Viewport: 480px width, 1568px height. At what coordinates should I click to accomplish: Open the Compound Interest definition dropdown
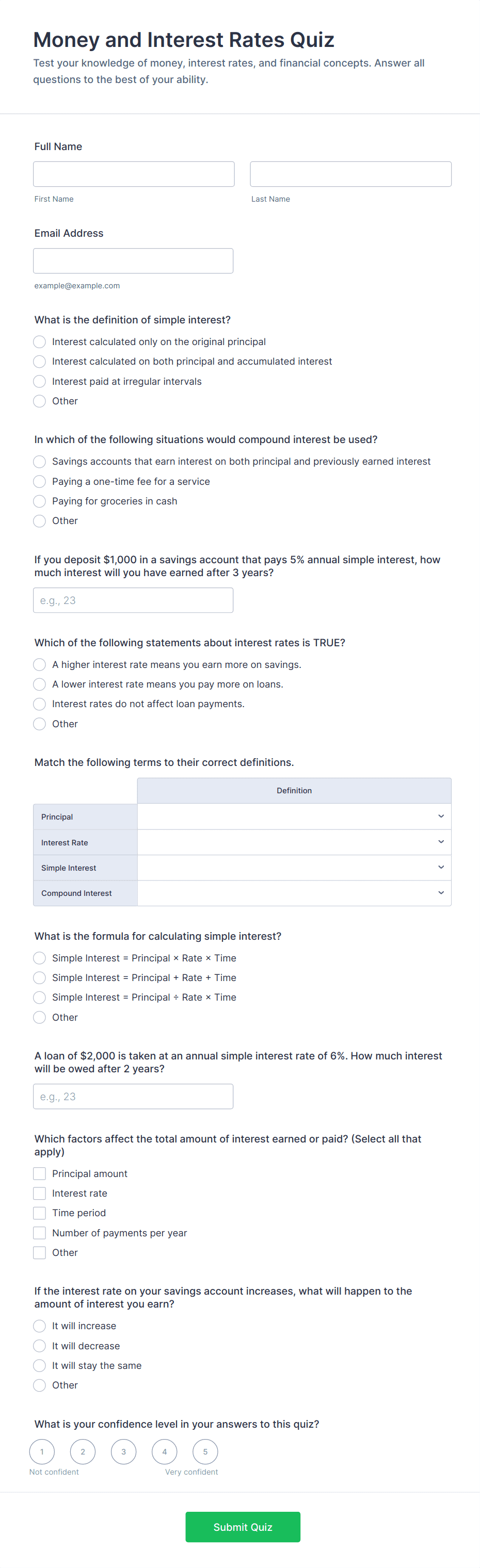pyautogui.click(x=294, y=893)
